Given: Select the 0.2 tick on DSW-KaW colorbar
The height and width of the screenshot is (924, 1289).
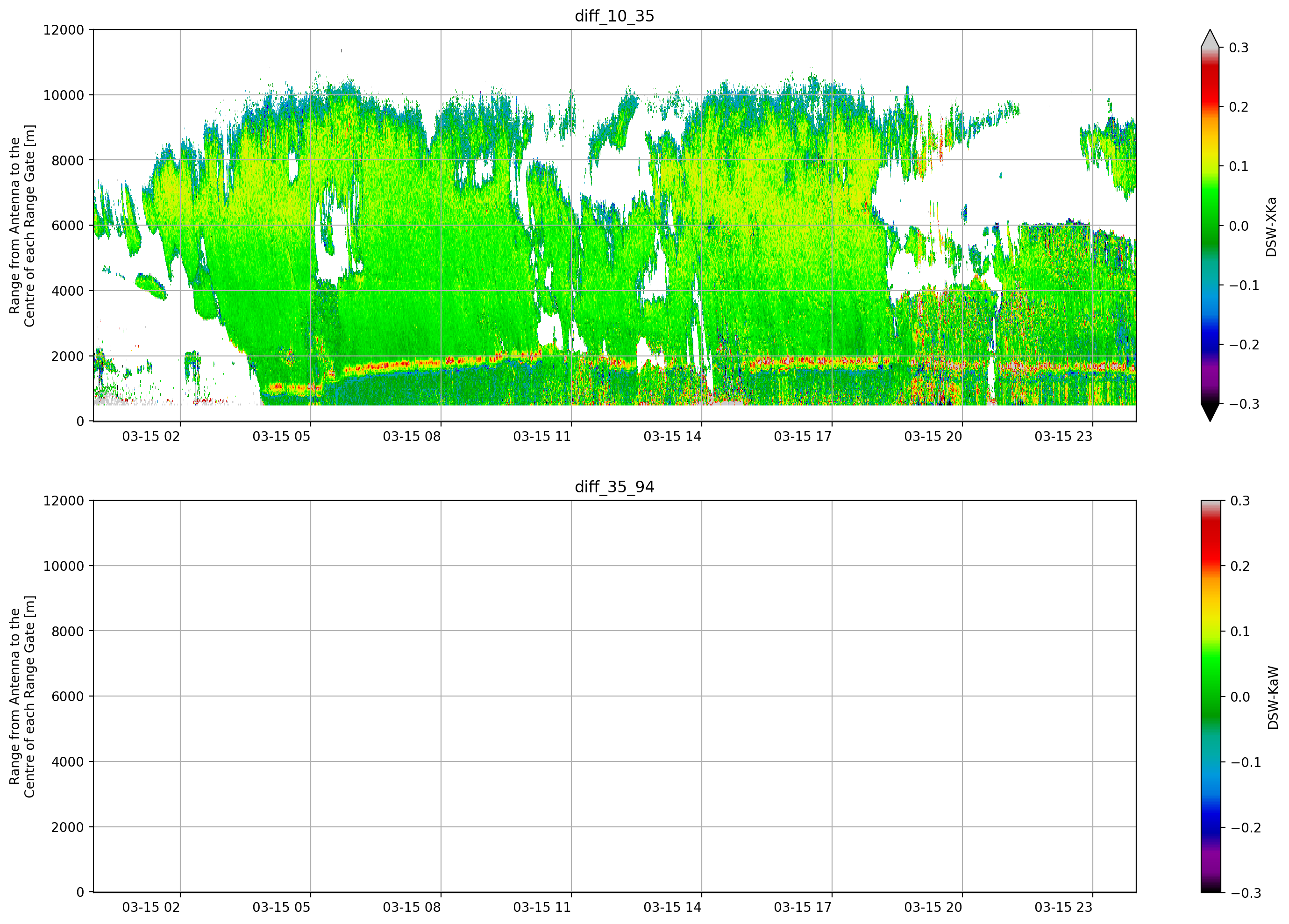Looking at the screenshot, I should tap(1239, 566).
